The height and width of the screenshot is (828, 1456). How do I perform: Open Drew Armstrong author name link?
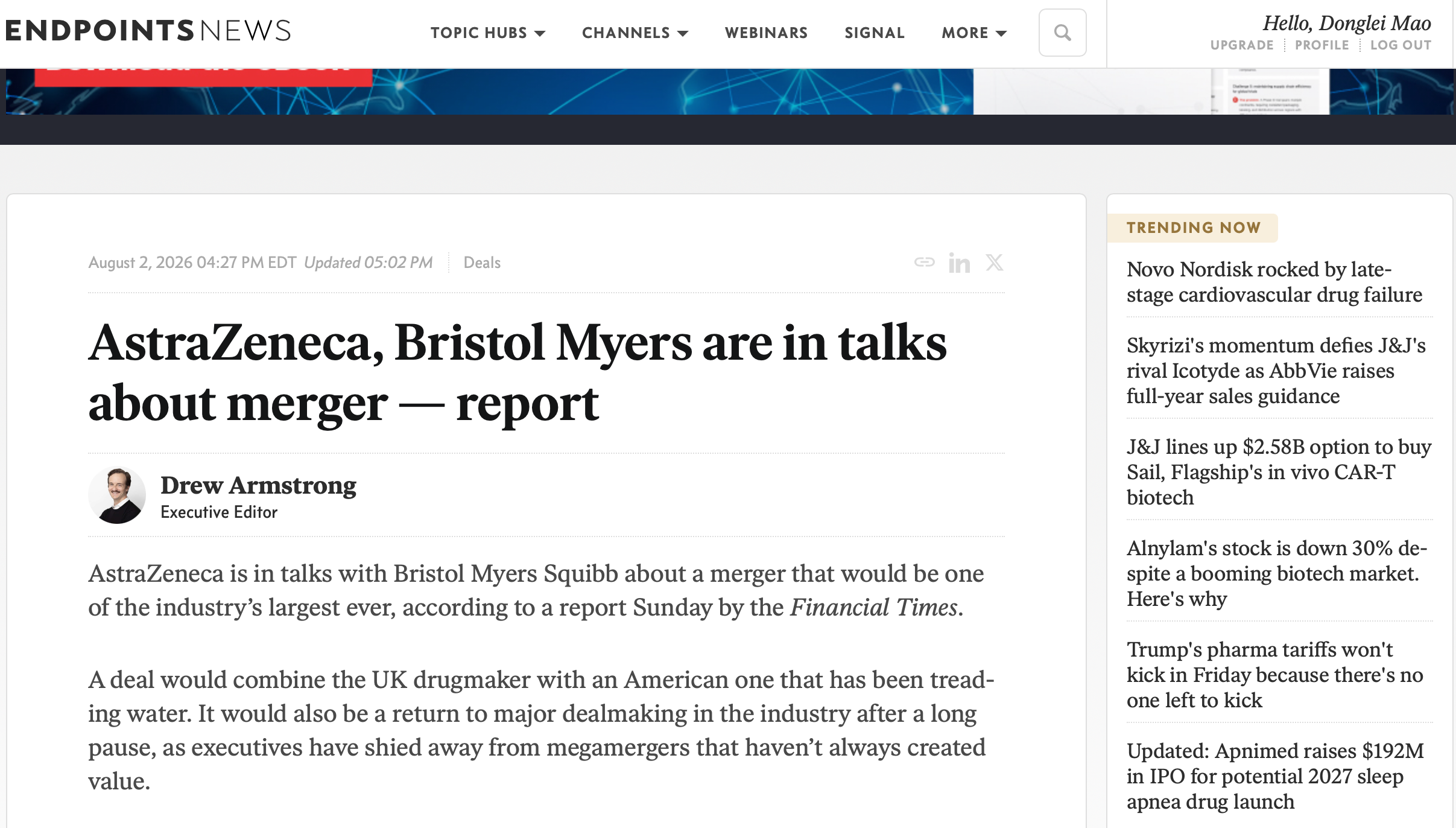click(x=258, y=485)
